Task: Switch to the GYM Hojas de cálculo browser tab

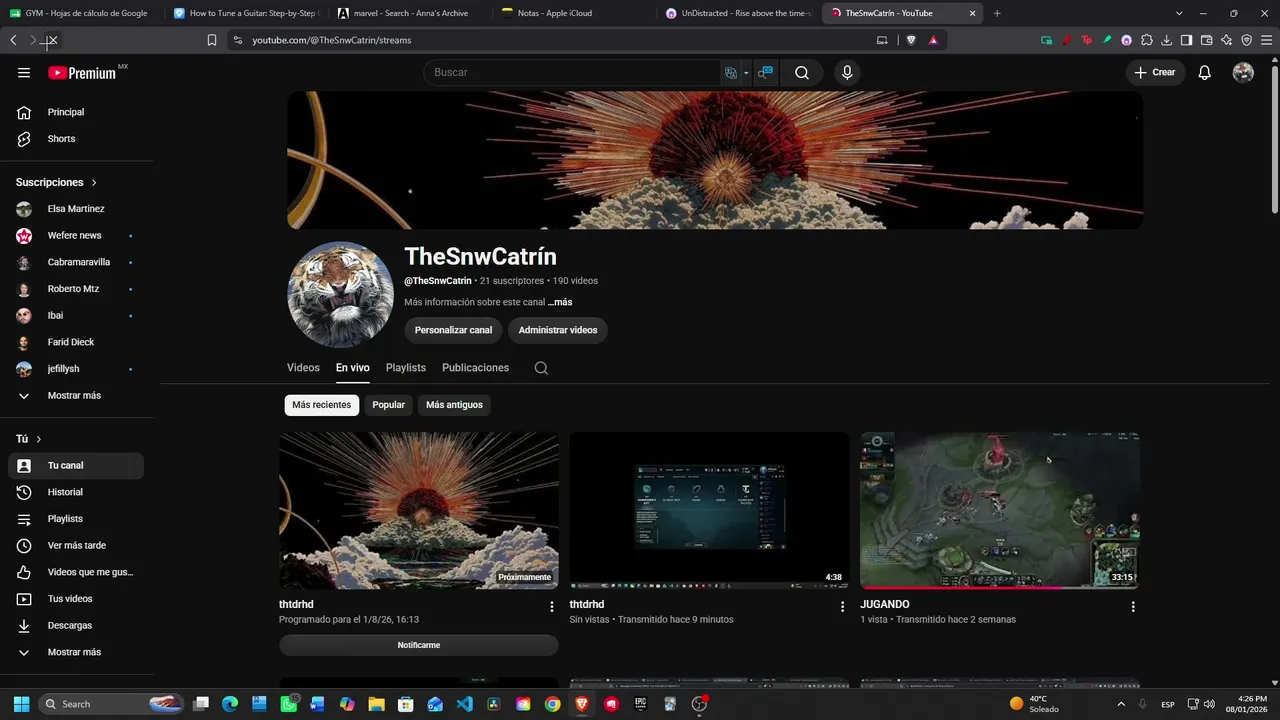Action: point(80,13)
